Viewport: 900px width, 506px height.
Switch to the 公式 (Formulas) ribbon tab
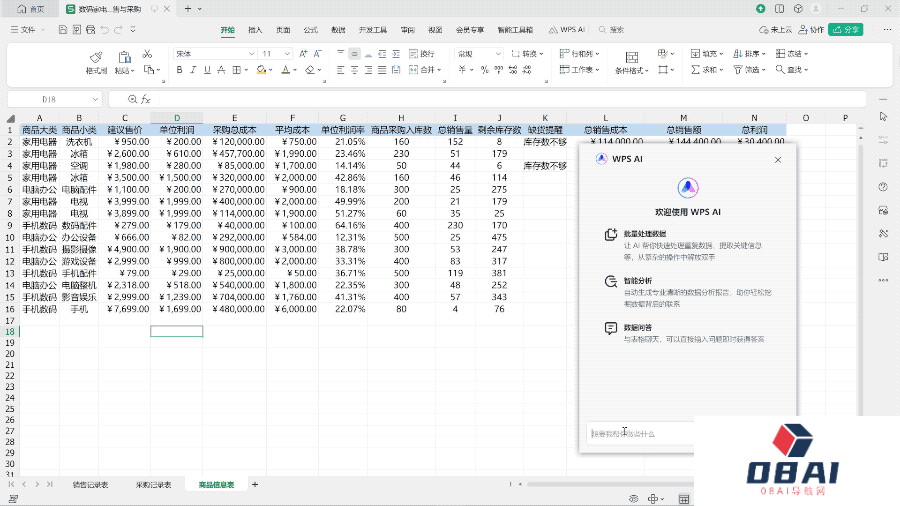pos(311,30)
